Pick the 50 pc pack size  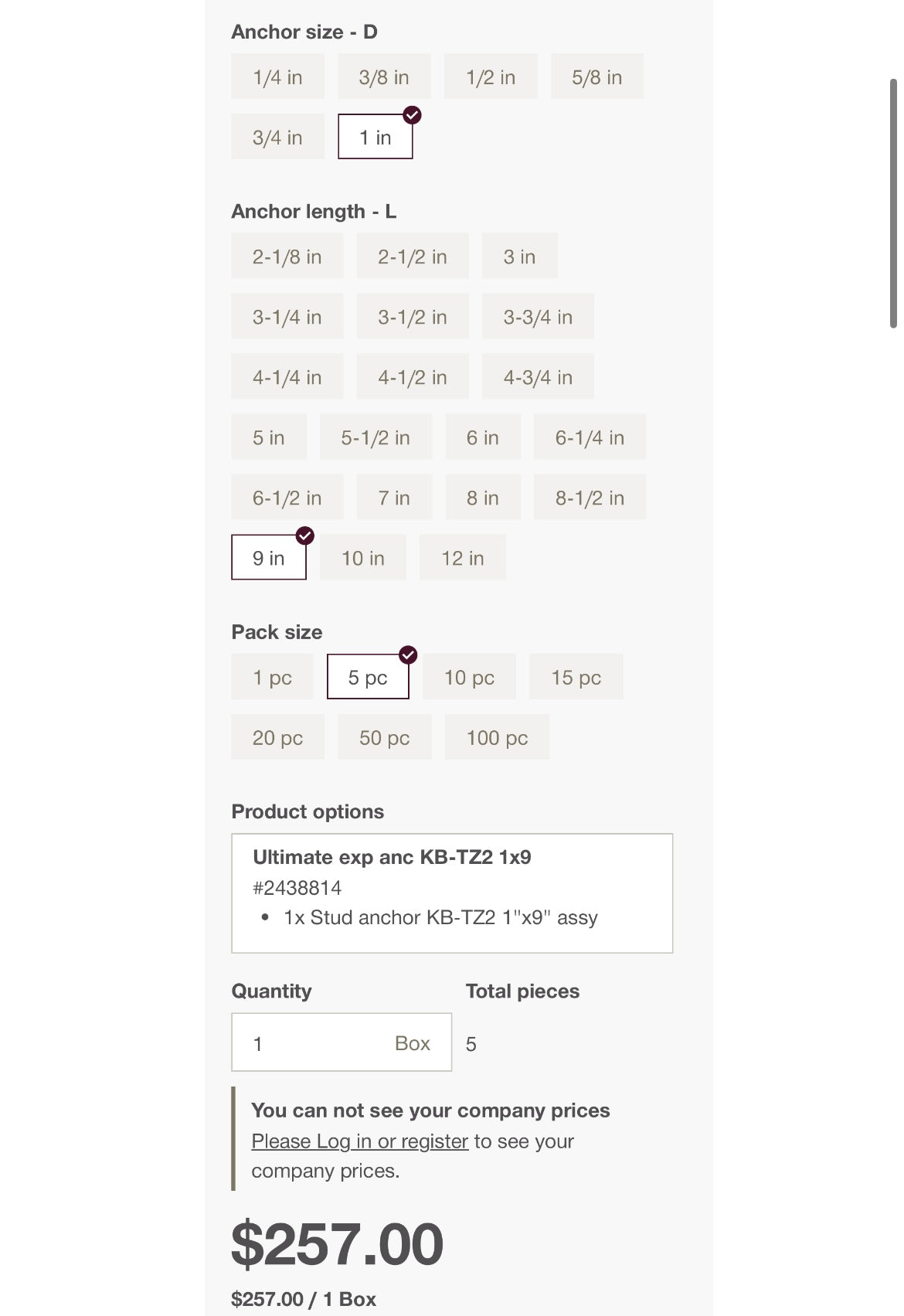[x=384, y=737]
